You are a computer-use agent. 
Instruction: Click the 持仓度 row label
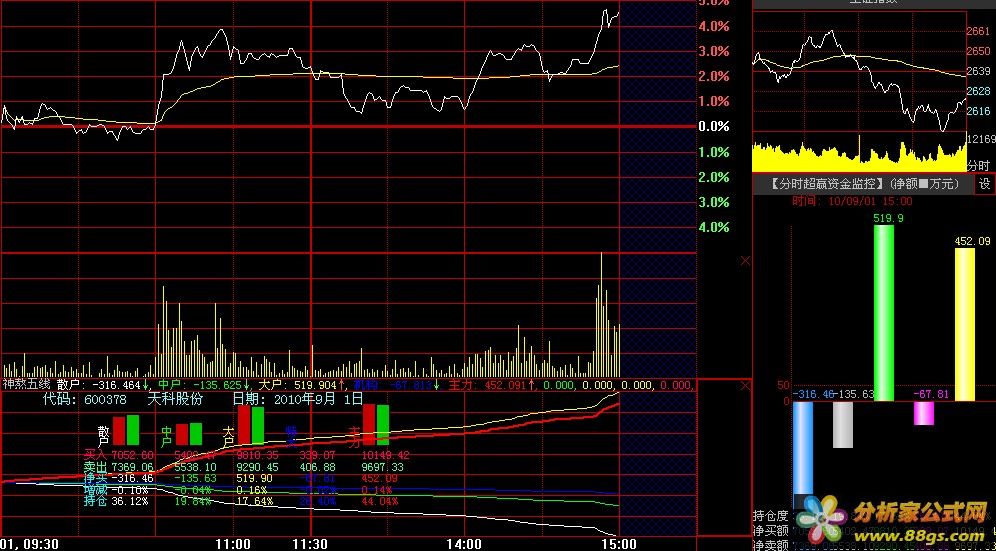[x=771, y=515]
